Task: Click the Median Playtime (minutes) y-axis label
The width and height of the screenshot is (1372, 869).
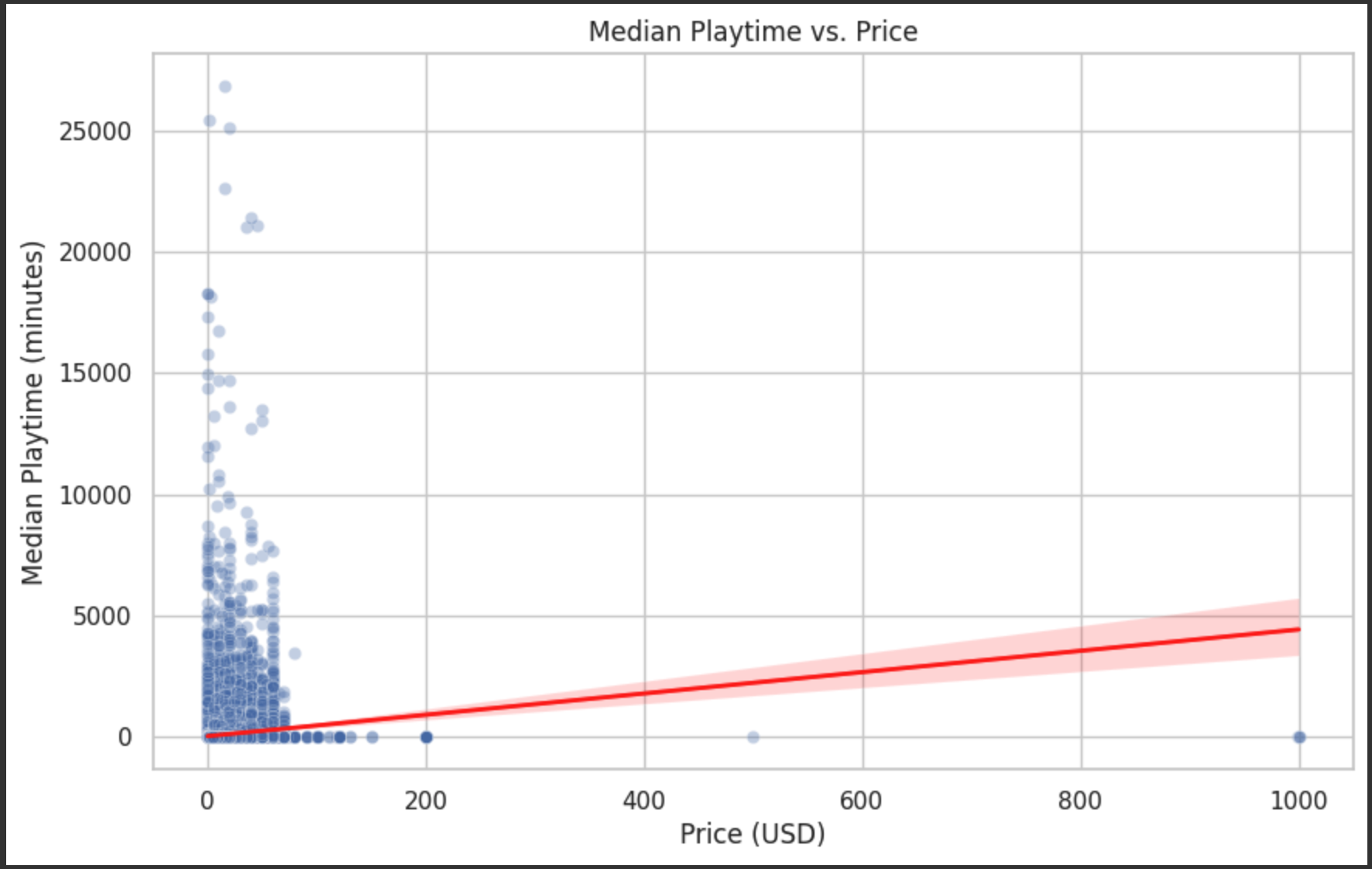Action: pos(33,413)
